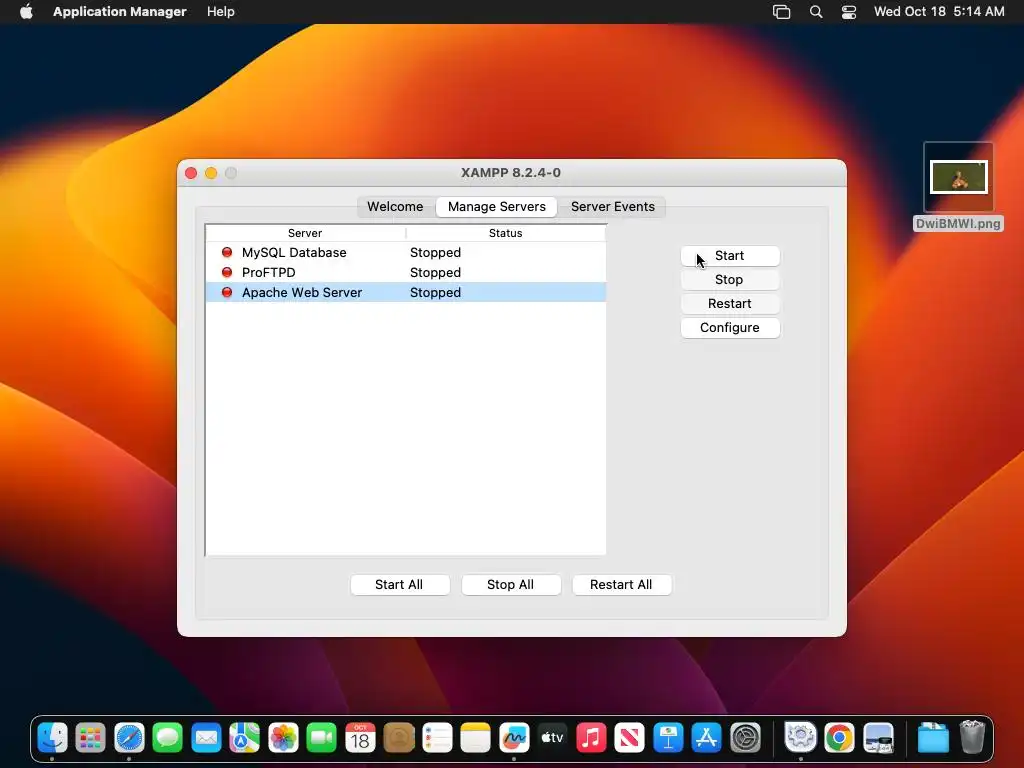The image size is (1024, 768).
Task: Select the DwiBMWI.png desktop file thumbnail
Action: [958, 177]
